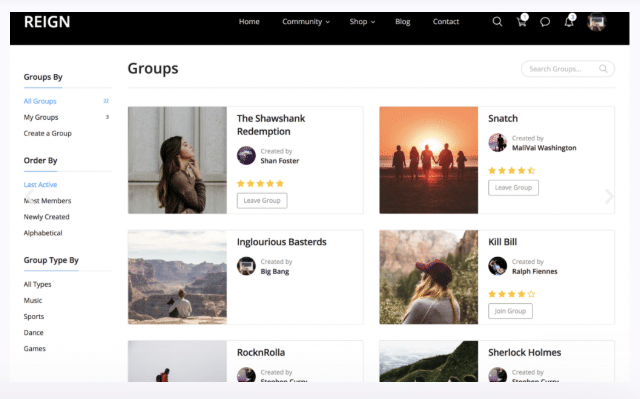640x399 pixels.
Task: Click the Kill Bill group photo
Action: coord(429,277)
